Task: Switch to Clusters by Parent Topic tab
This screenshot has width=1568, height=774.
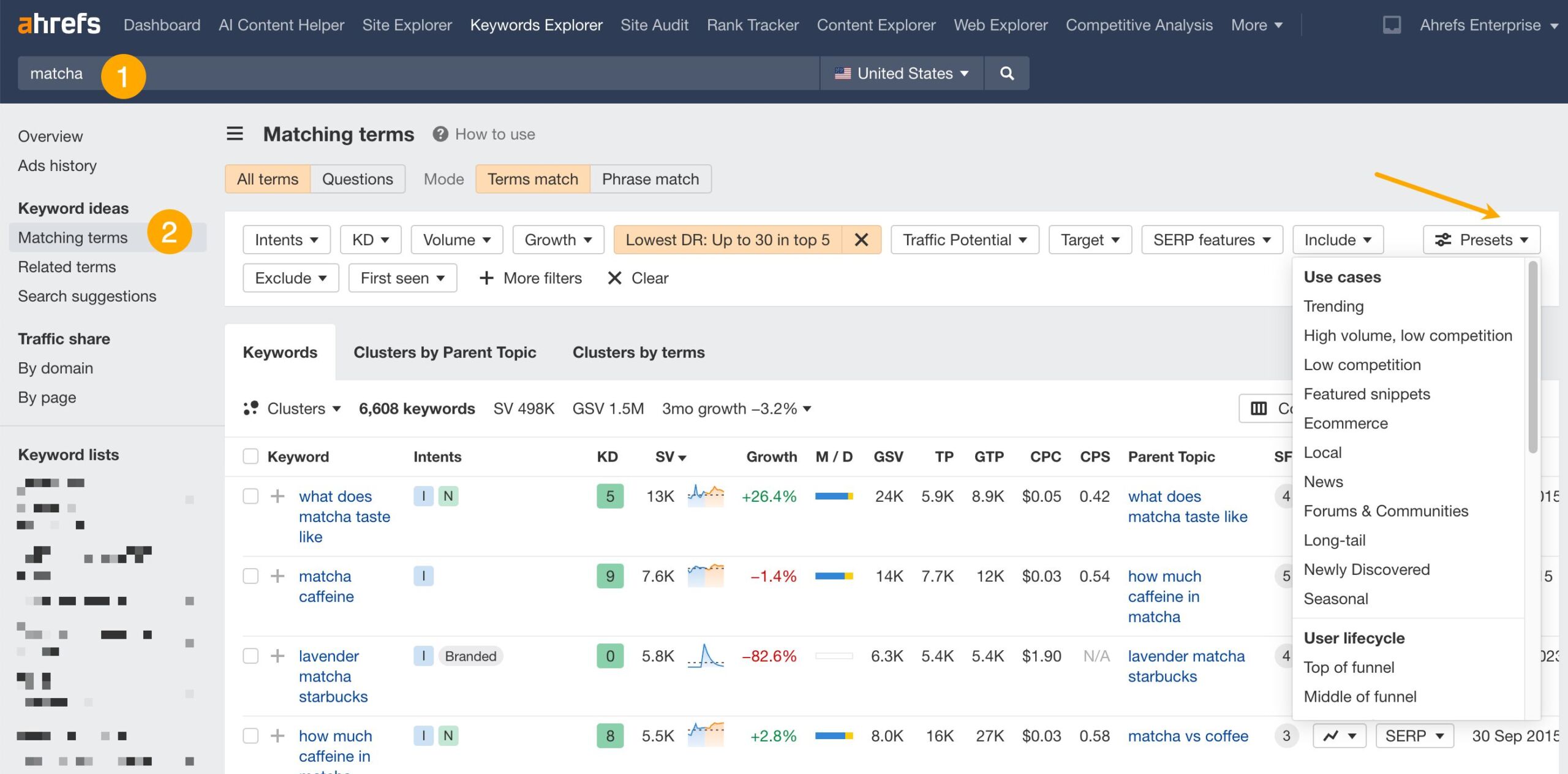Action: (445, 351)
